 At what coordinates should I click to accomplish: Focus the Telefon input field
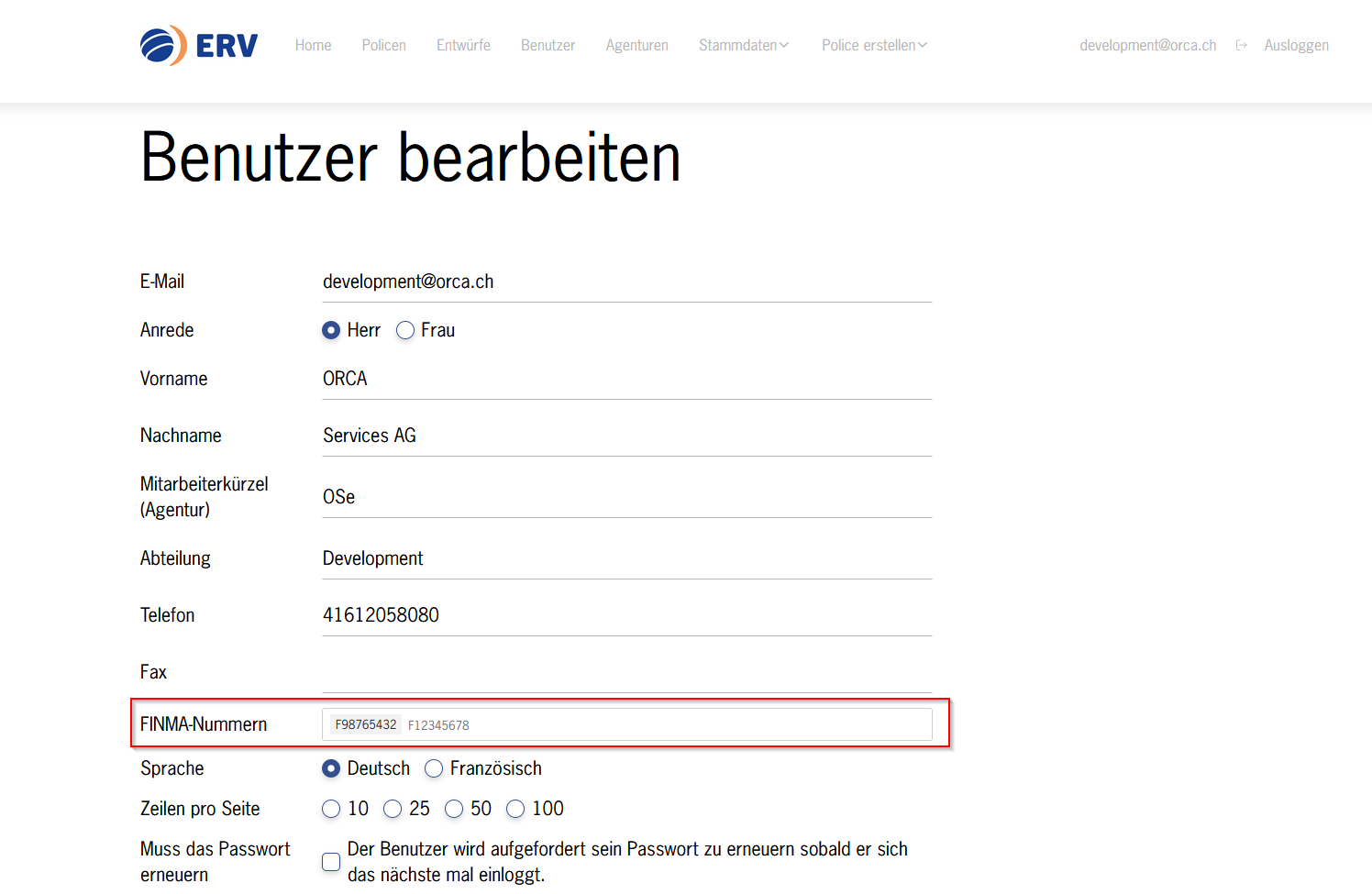click(x=626, y=615)
